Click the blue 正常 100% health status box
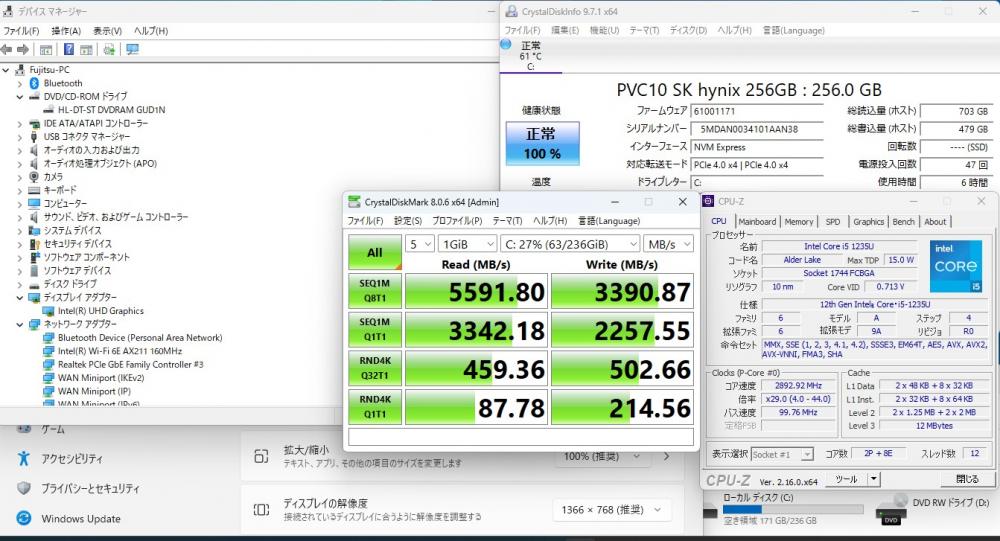This screenshot has width=1000, height=541. click(541, 144)
